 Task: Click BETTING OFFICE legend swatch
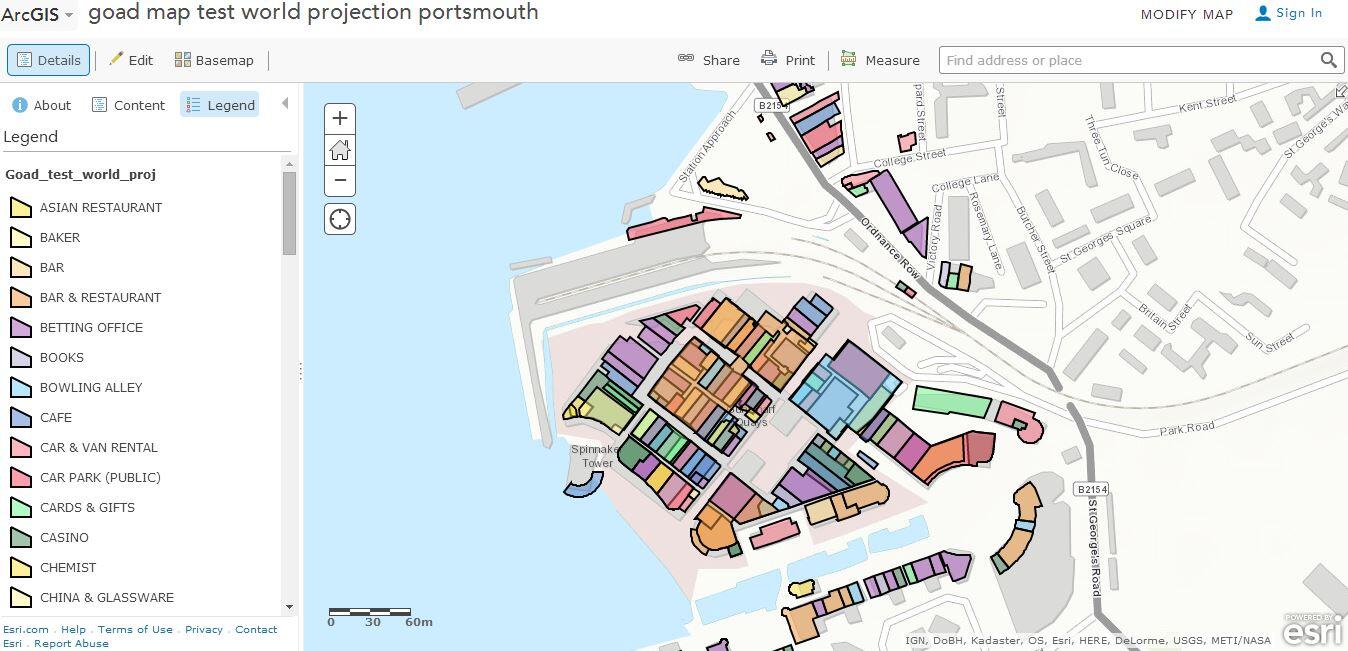click(x=21, y=327)
